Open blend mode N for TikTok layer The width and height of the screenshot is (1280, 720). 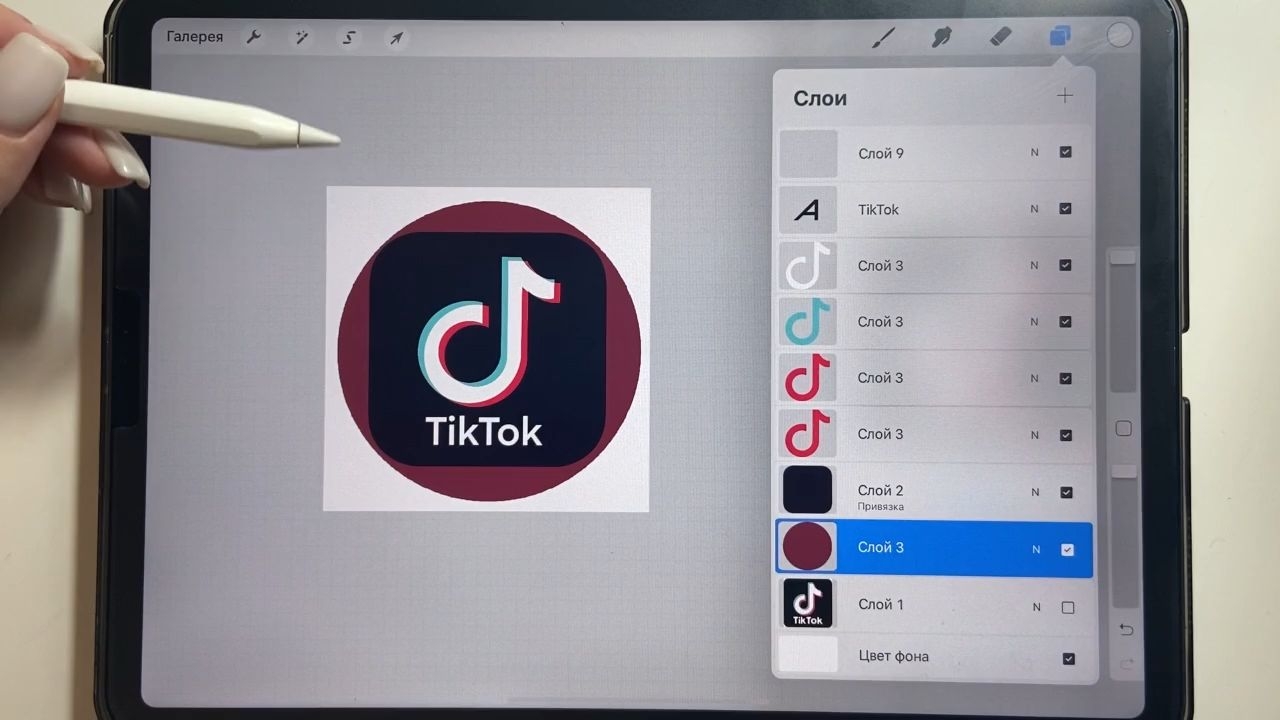point(1034,209)
